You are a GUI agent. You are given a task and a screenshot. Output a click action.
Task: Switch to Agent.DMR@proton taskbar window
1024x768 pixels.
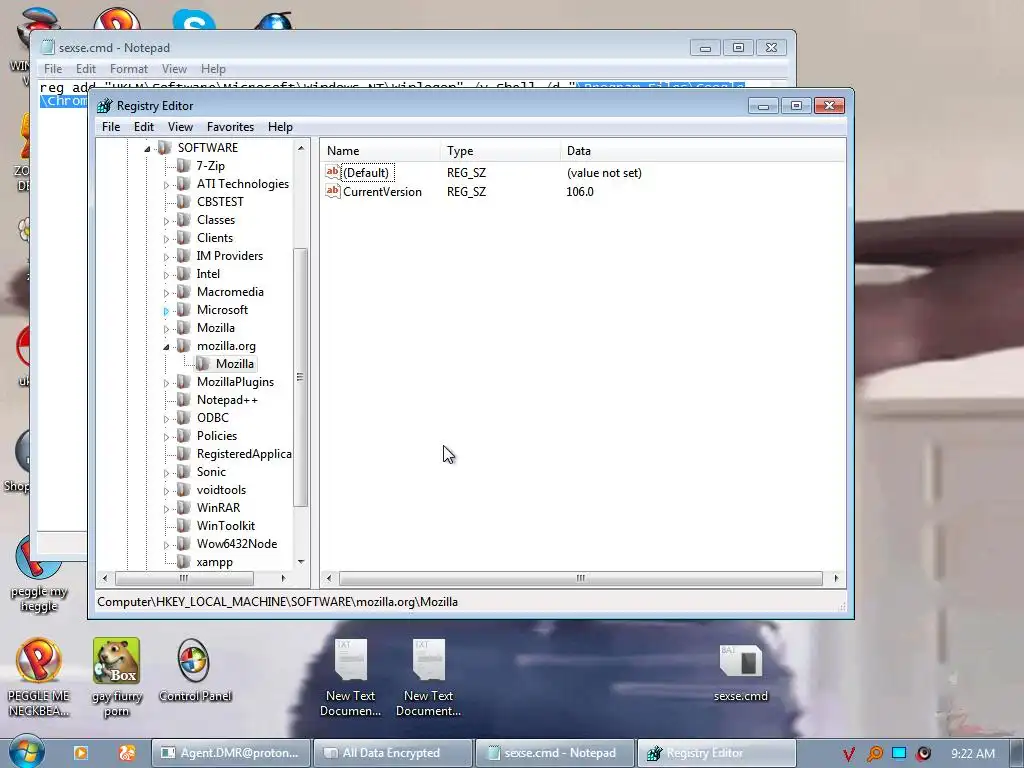[x=231, y=753]
